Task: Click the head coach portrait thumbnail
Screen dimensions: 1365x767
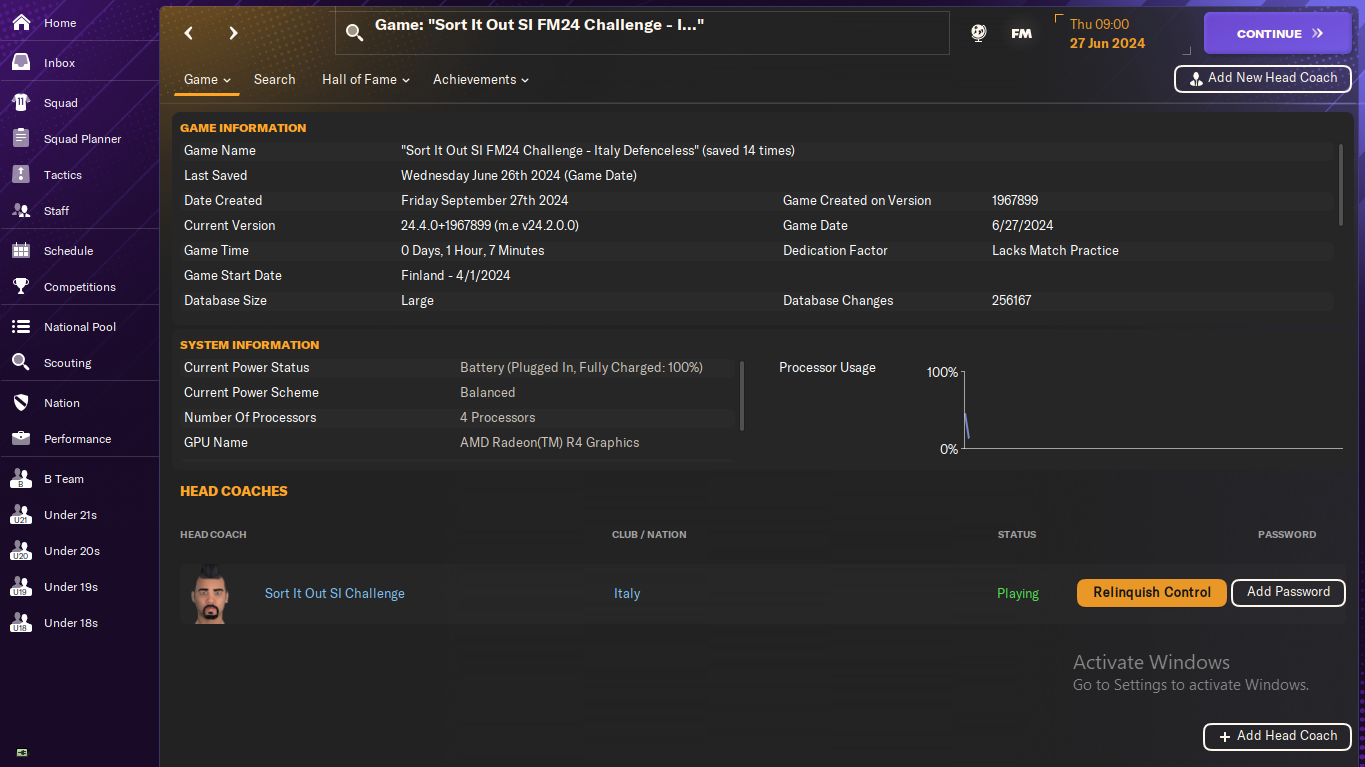Action: tap(211, 594)
